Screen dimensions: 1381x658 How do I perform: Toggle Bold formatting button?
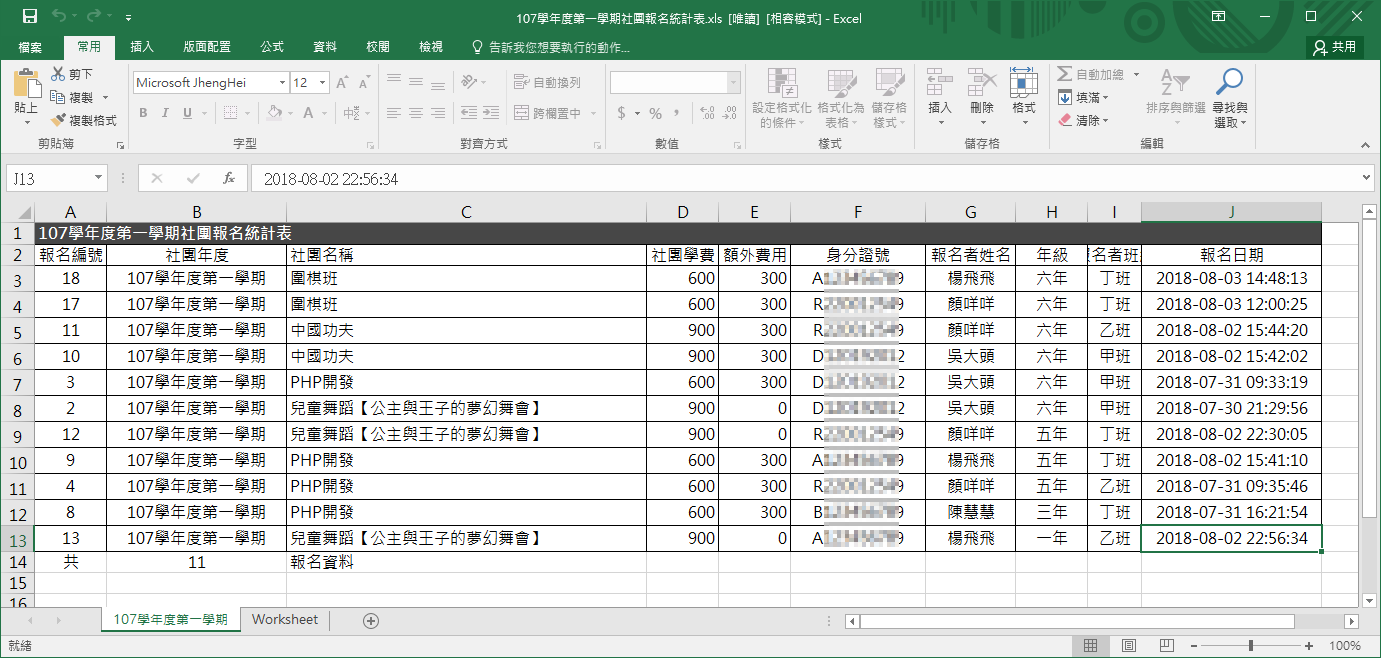pos(143,113)
